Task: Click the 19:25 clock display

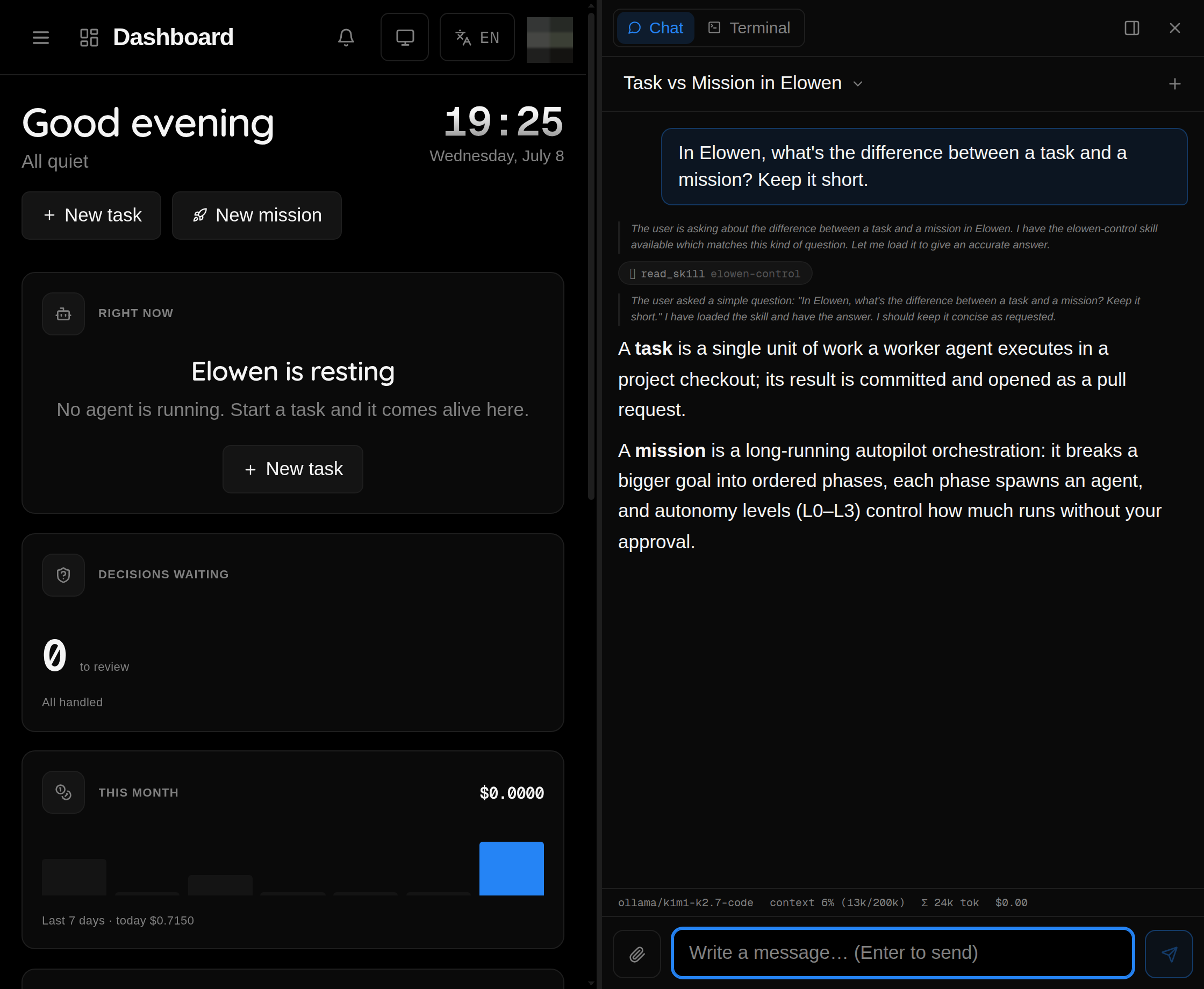Action: coord(504,122)
